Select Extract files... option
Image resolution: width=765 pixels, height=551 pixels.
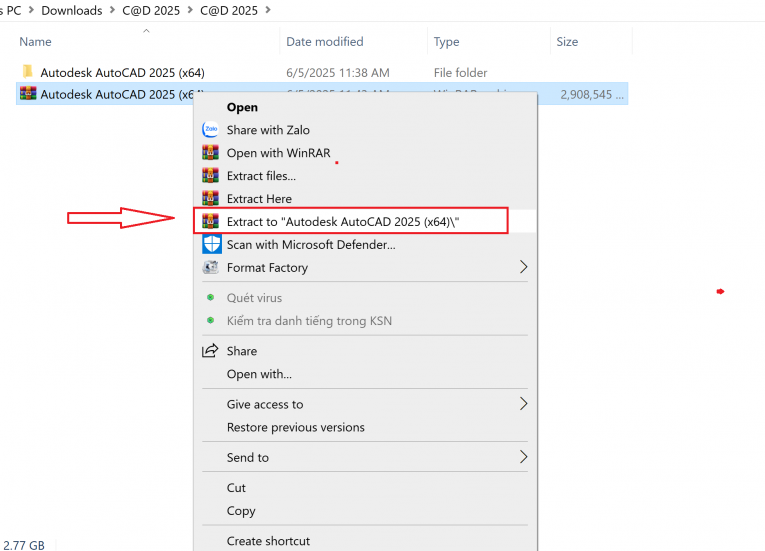[261, 176]
